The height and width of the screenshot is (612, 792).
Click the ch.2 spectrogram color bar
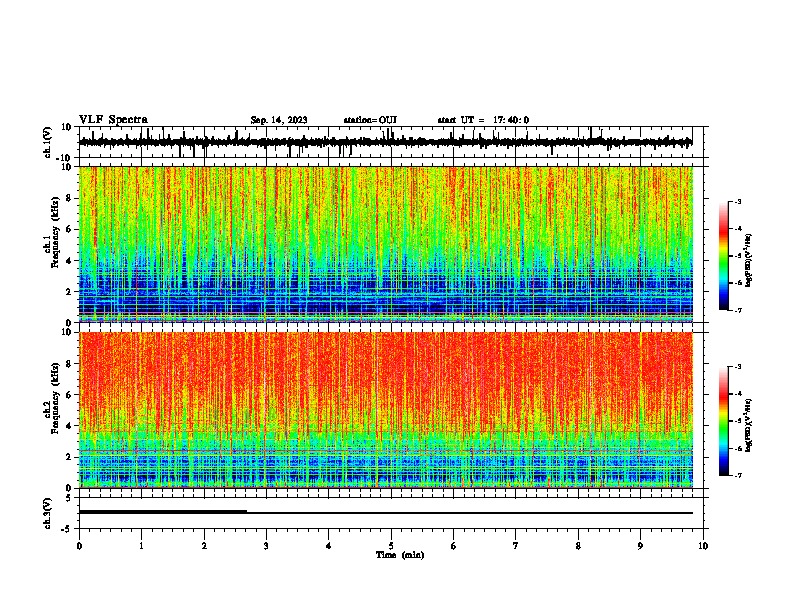723,421
